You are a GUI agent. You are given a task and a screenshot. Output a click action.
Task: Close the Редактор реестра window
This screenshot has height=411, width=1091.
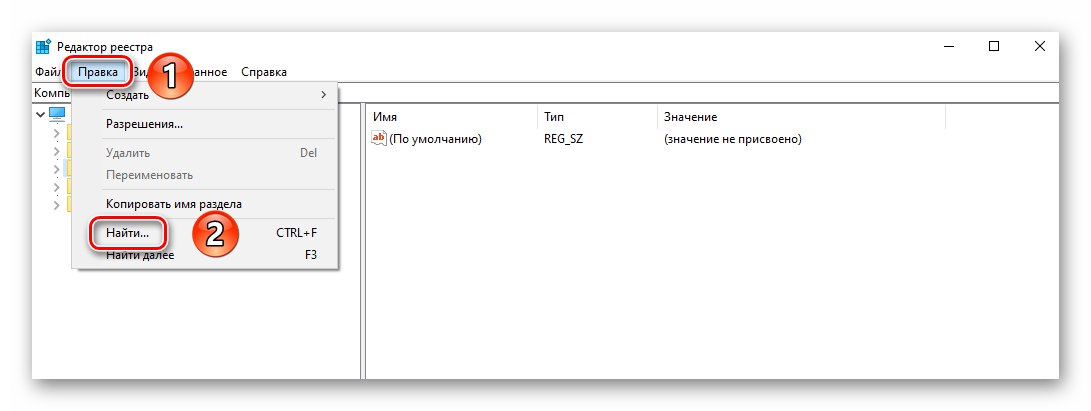pos(1039,47)
